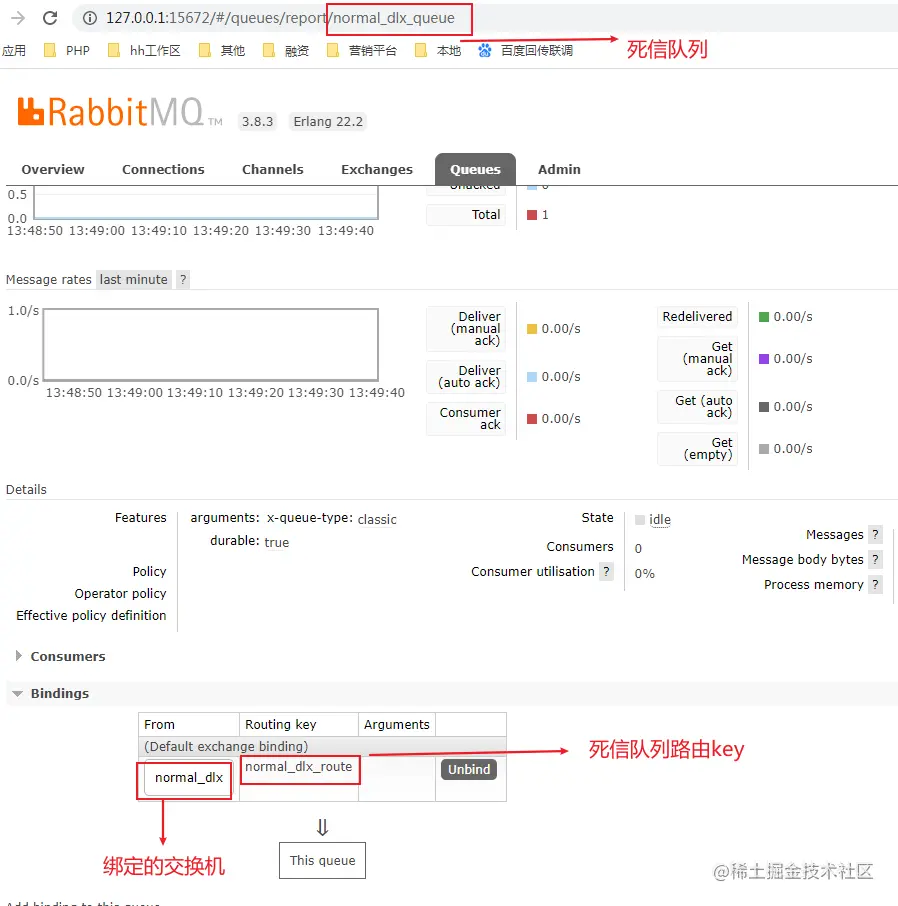Click the Get (empty) legend label
Screen dimensions: 898x906
click(697, 449)
